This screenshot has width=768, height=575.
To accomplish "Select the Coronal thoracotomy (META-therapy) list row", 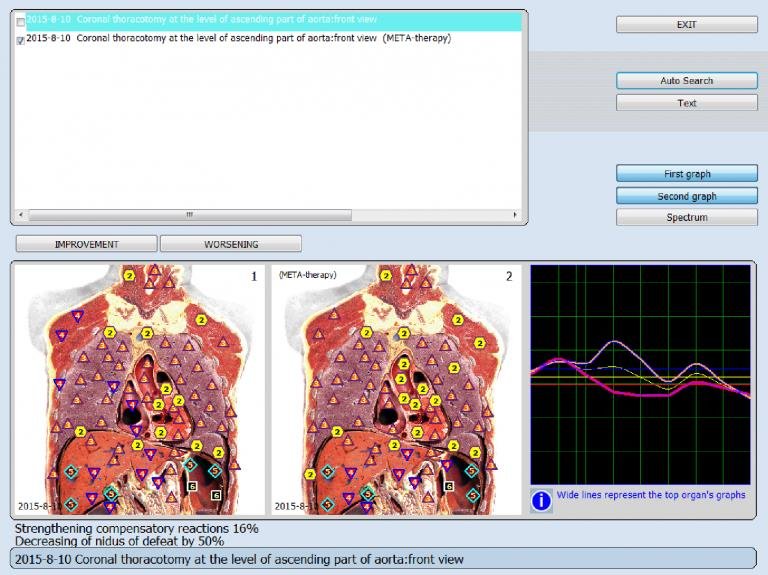I will point(240,39).
